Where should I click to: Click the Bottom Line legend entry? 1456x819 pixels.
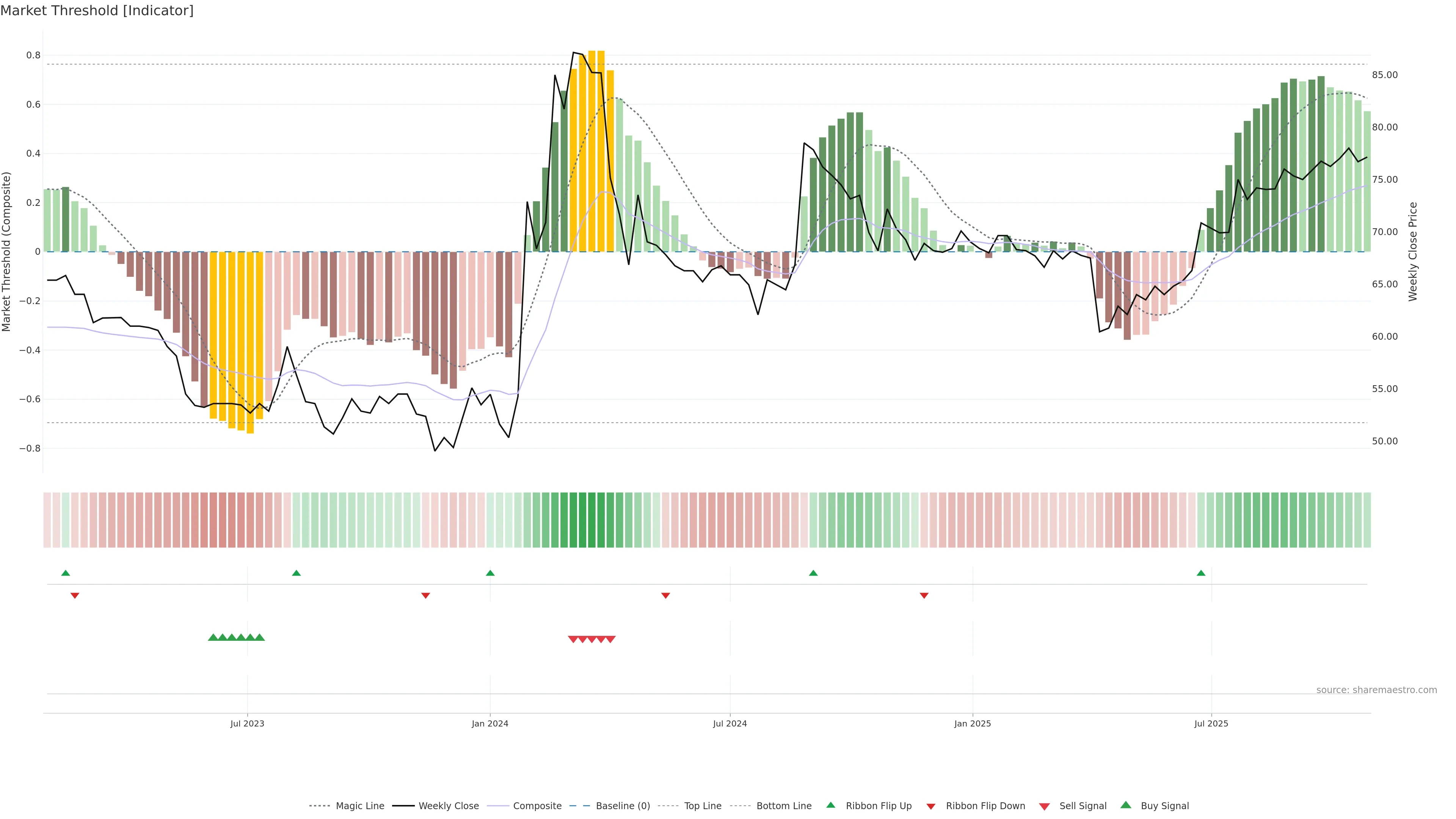pyautogui.click(x=783, y=806)
